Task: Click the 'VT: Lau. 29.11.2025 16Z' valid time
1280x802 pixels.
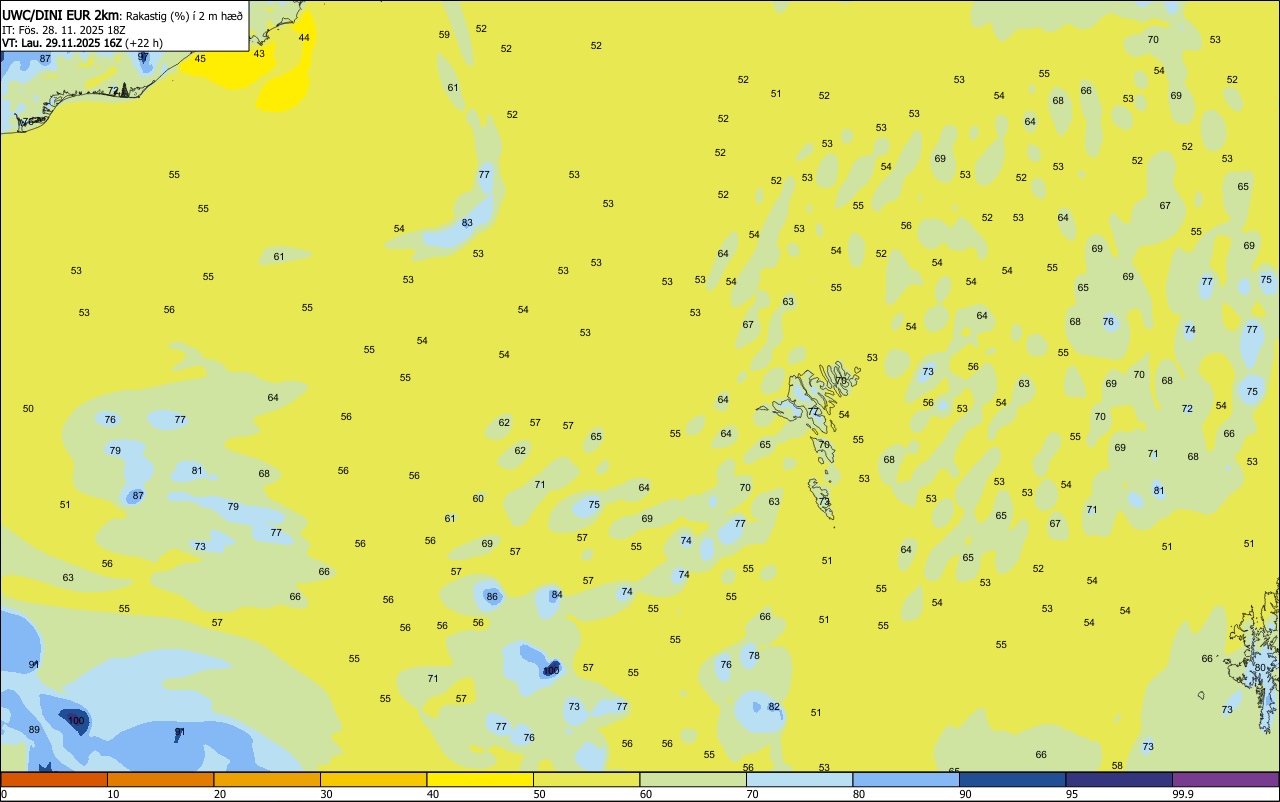Action: point(60,43)
